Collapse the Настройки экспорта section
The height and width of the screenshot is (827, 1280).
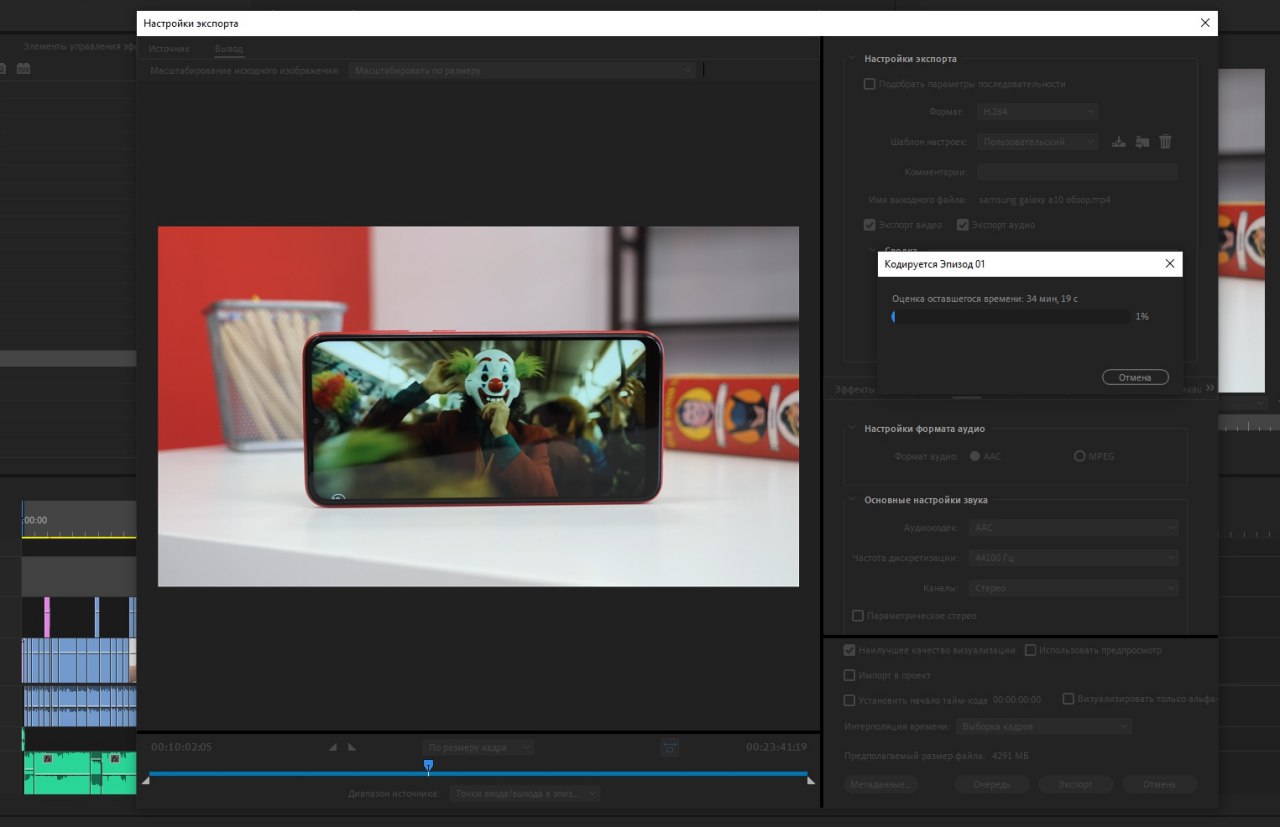click(852, 59)
